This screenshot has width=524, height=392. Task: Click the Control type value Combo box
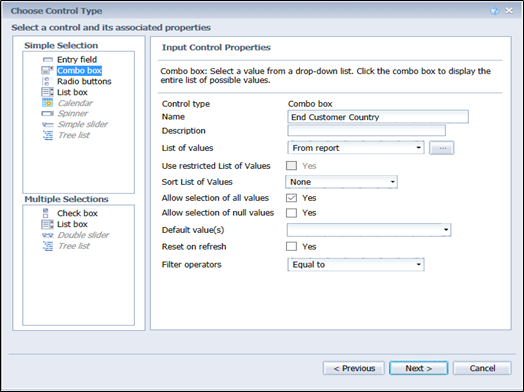click(310, 104)
